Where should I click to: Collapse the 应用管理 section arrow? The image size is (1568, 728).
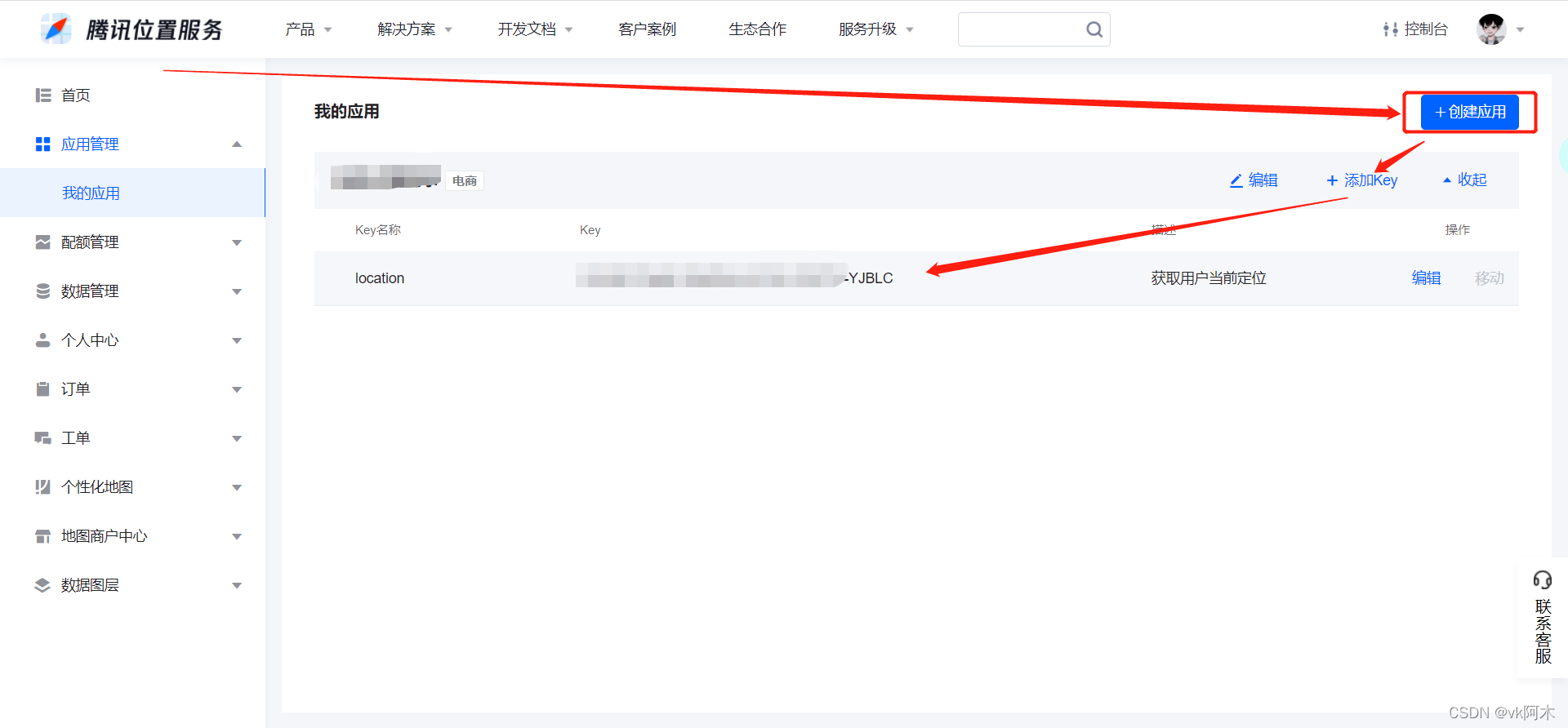pos(237,144)
